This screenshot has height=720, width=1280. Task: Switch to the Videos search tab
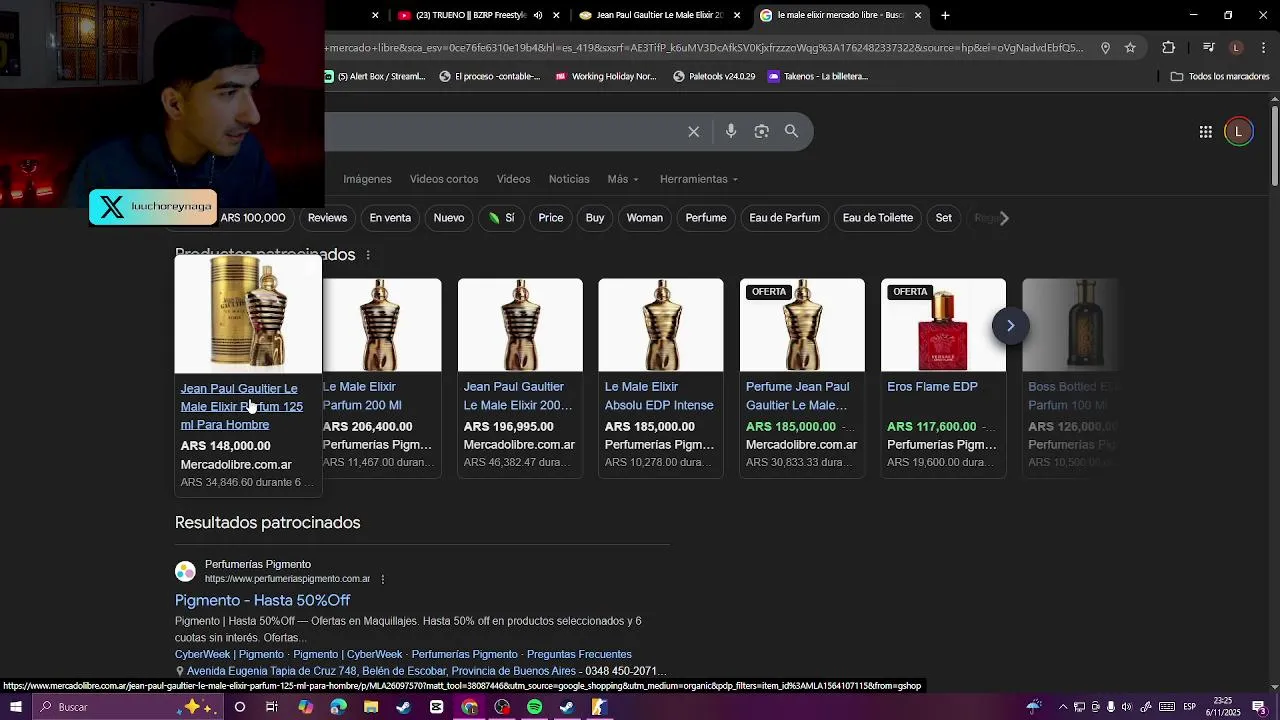coord(513,179)
